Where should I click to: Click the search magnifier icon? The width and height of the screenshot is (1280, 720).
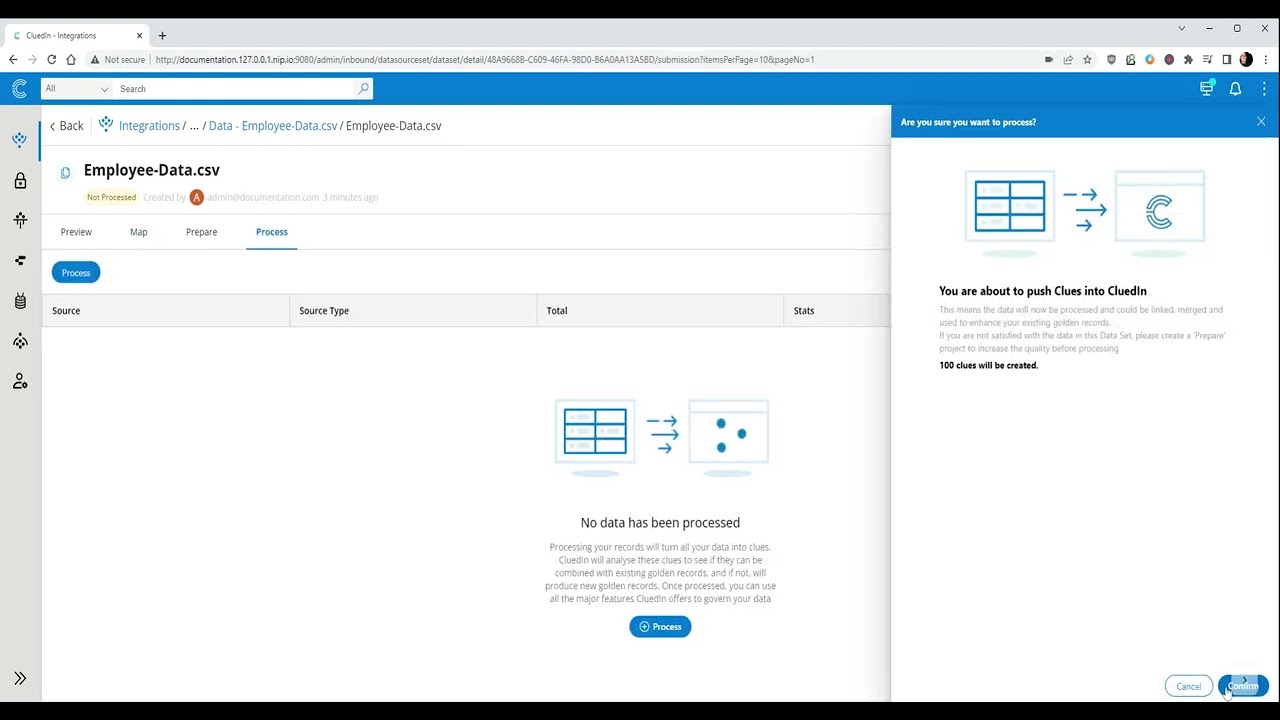(x=363, y=89)
